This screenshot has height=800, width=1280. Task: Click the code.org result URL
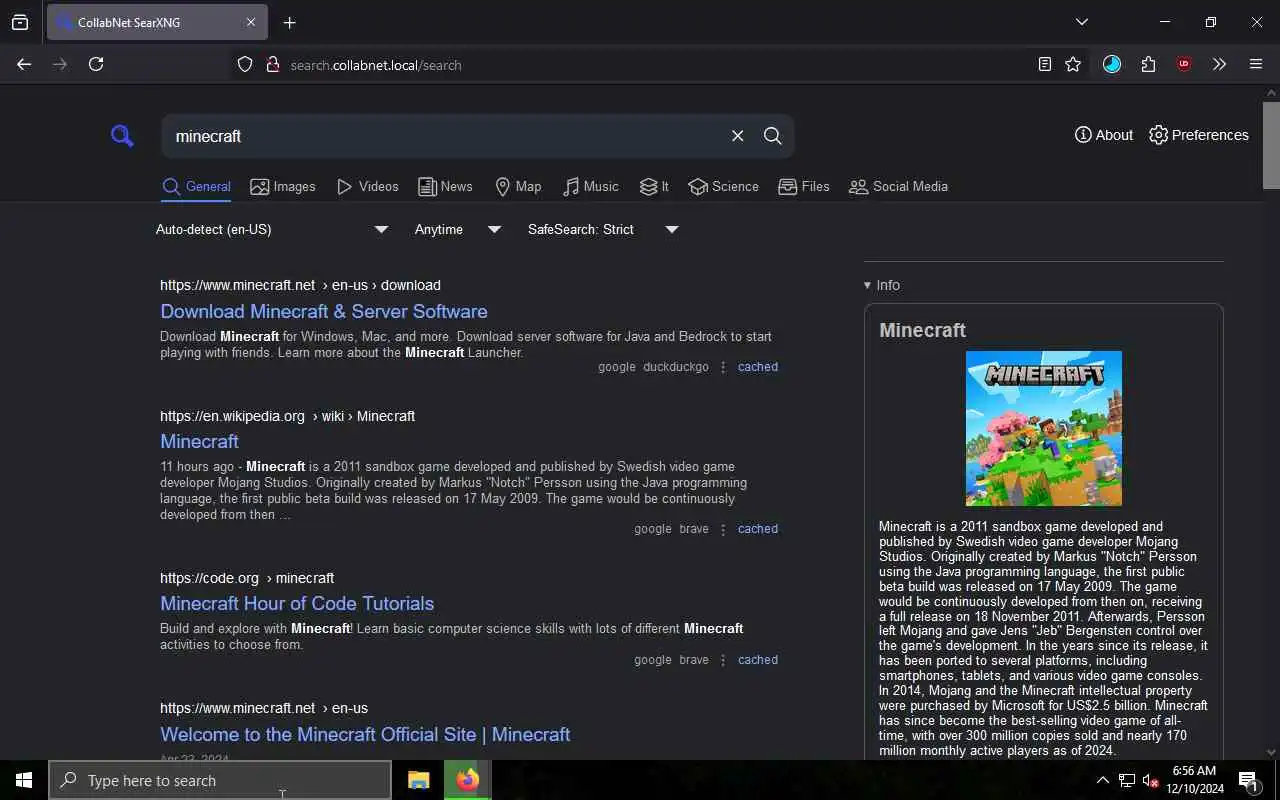247,578
